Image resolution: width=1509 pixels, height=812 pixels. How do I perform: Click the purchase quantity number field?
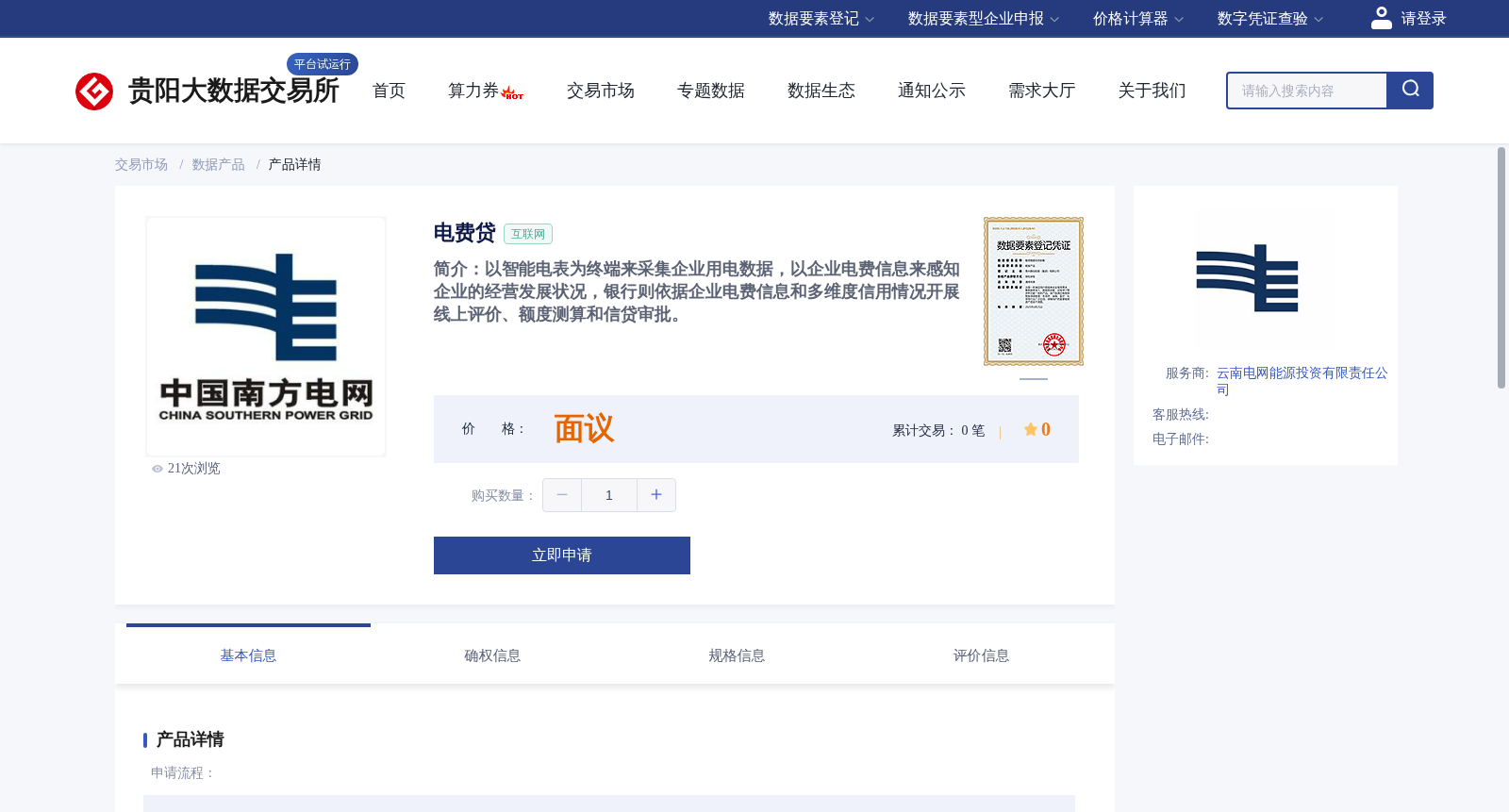tap(609, 495)
